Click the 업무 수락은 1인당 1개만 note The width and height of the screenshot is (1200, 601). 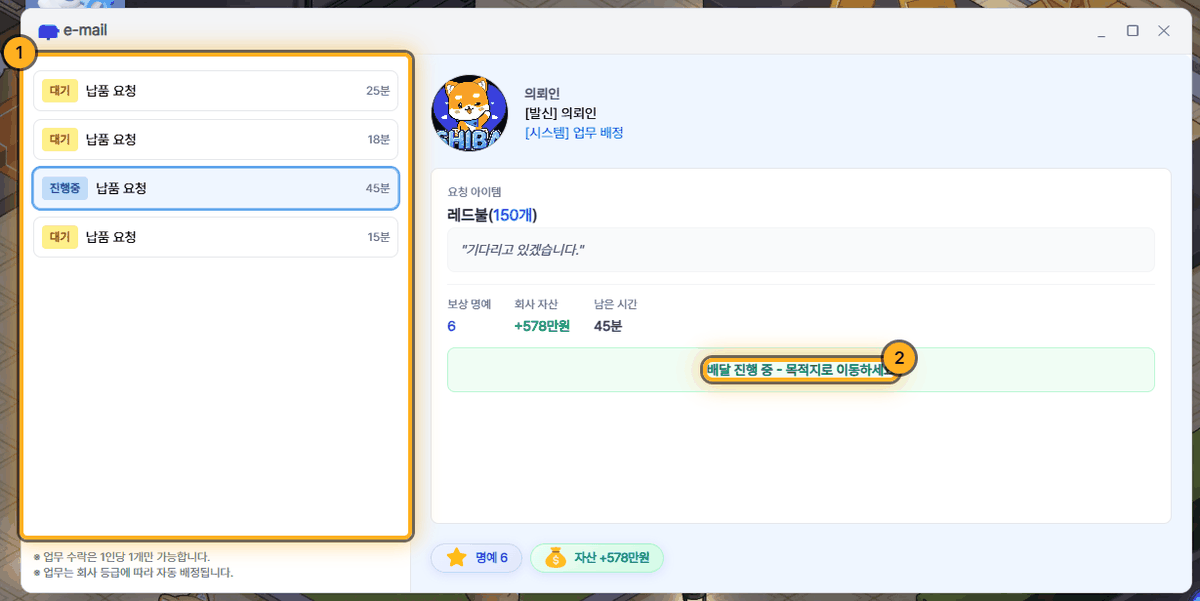pos(121,557)
